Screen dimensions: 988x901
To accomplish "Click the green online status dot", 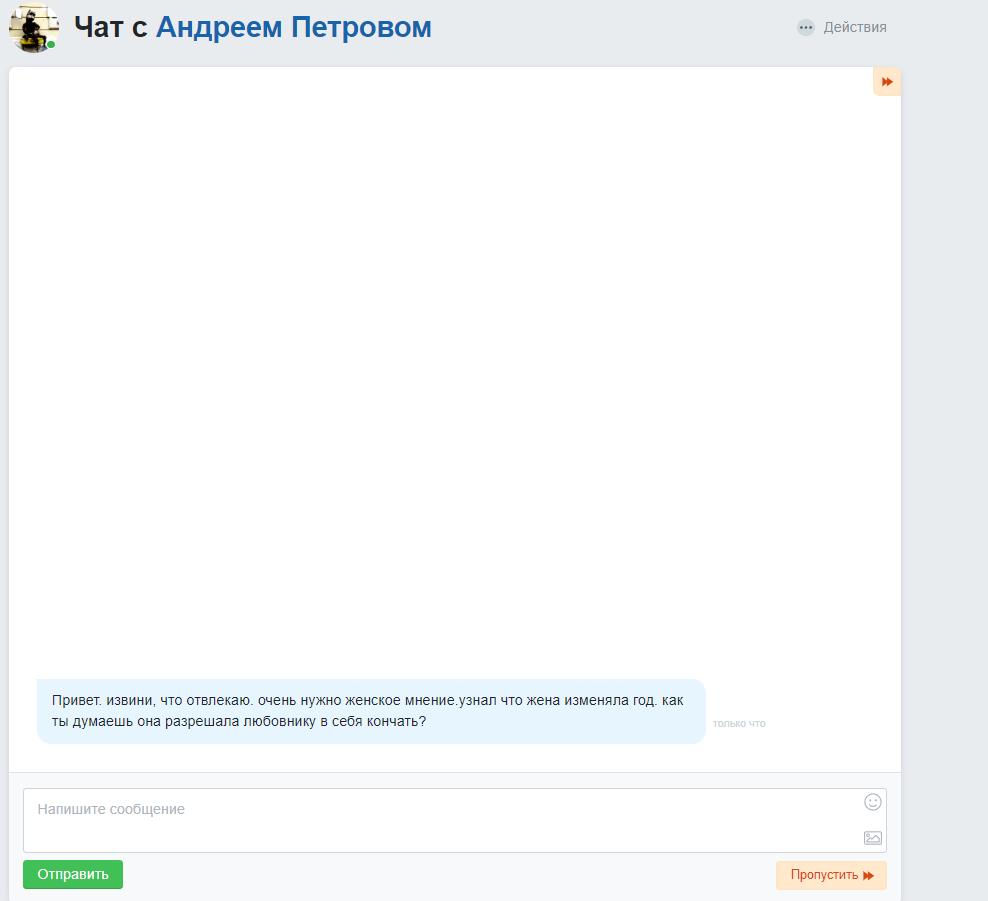I will pos(51,45).
